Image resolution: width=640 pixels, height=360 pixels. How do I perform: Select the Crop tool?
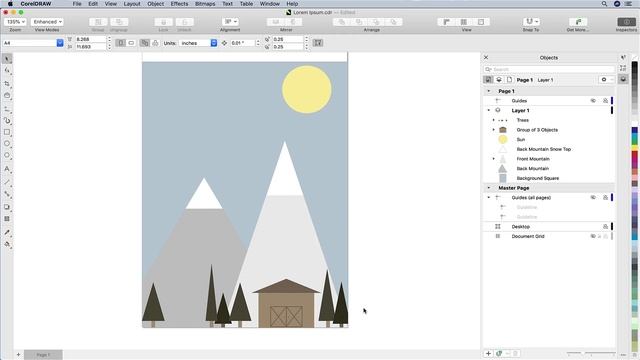click(7, 84)
